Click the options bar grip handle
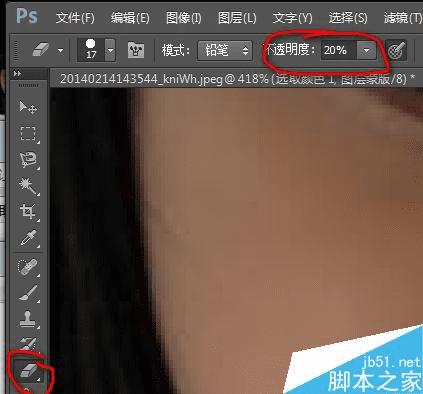 [17, 50]
